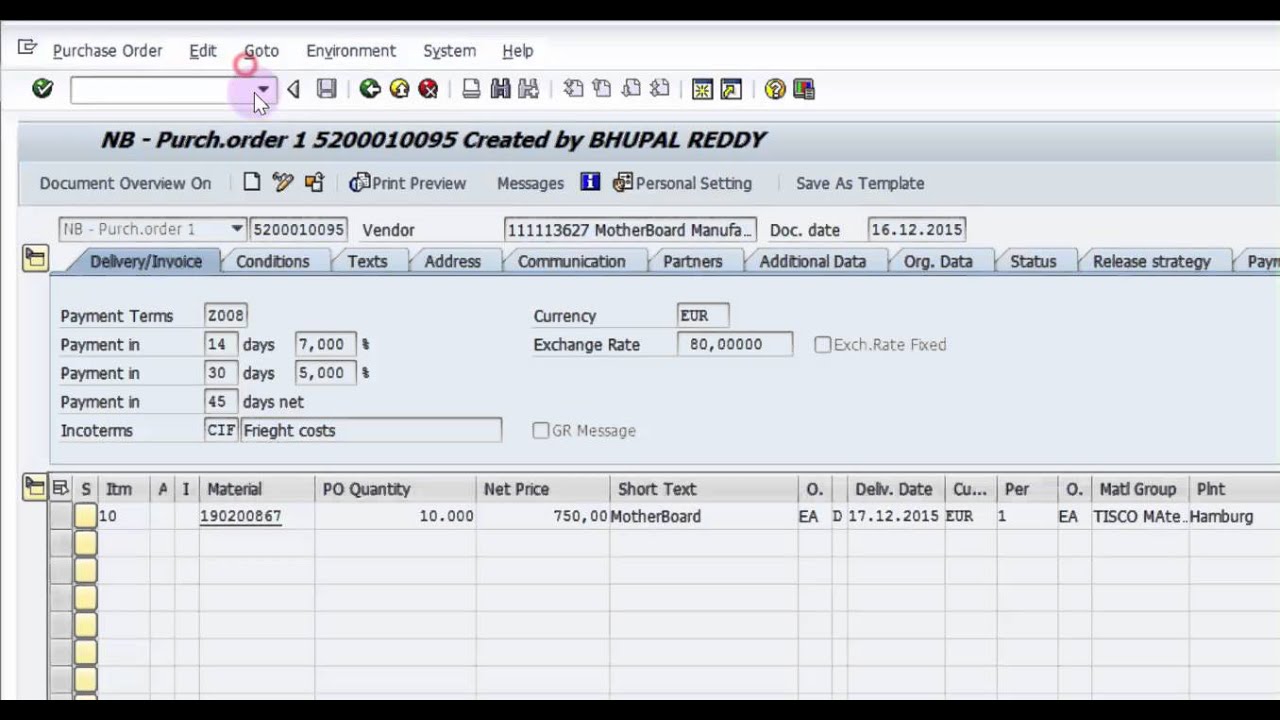Click the red Cancel icon
The width and height of the screenshot is (1280, 720).
[x=428, y=89]
